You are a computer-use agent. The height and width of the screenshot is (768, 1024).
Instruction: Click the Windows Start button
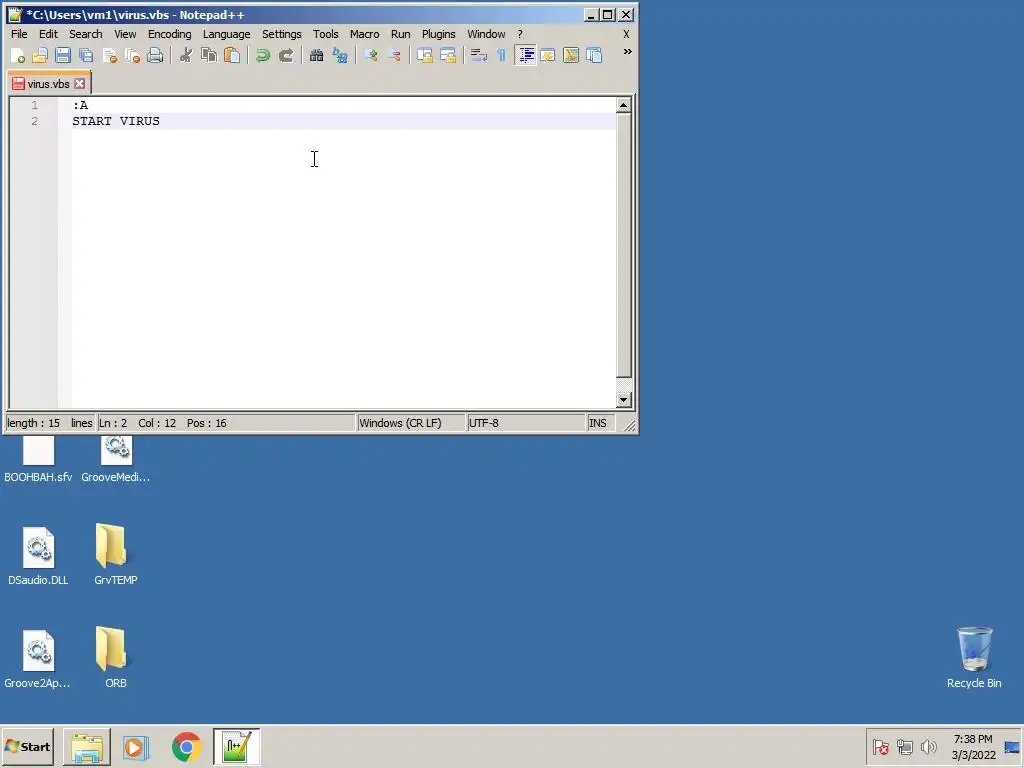(27, 746)
